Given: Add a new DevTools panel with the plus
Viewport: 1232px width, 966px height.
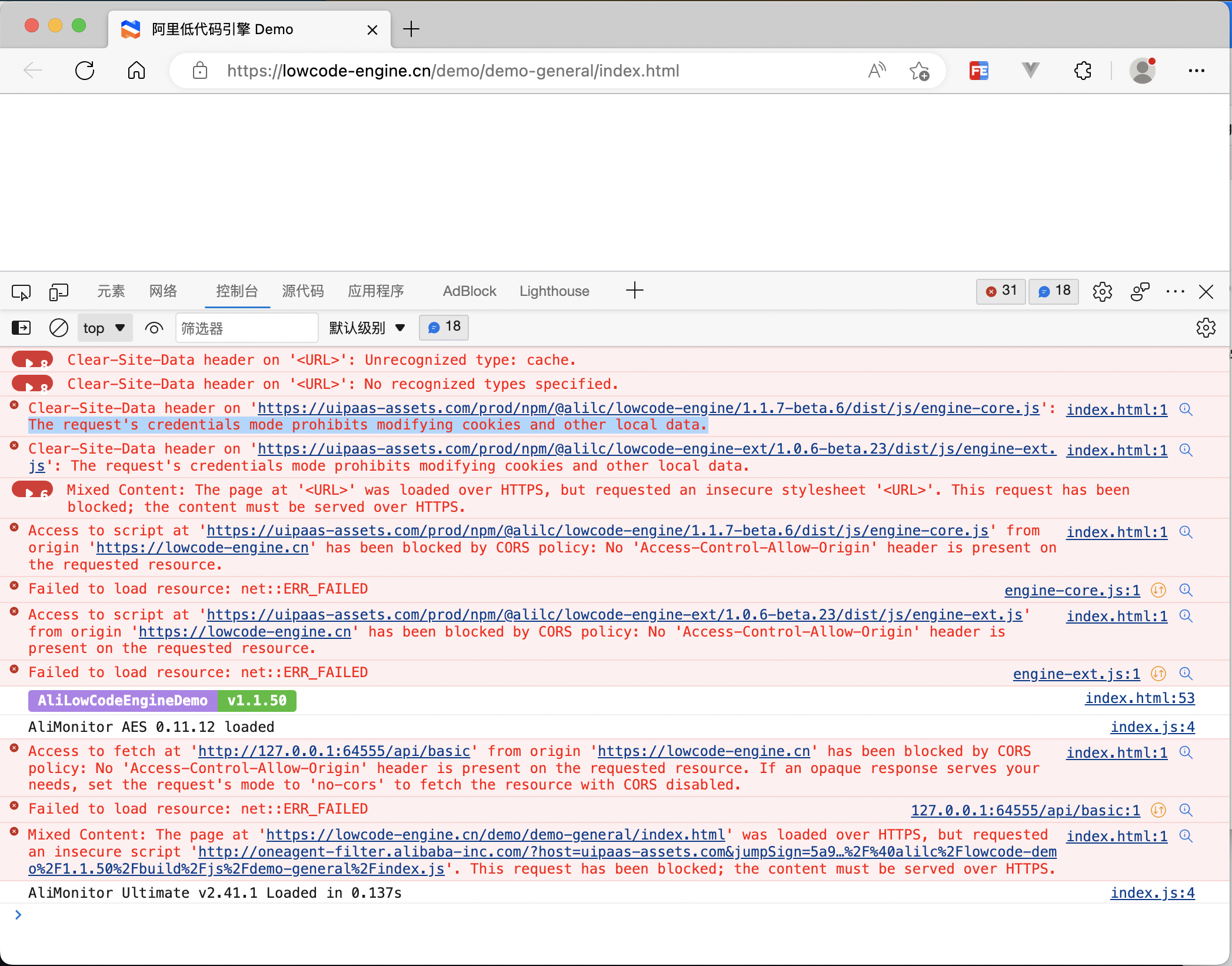Looking at the screenshot, I should (x=634, y=290).
